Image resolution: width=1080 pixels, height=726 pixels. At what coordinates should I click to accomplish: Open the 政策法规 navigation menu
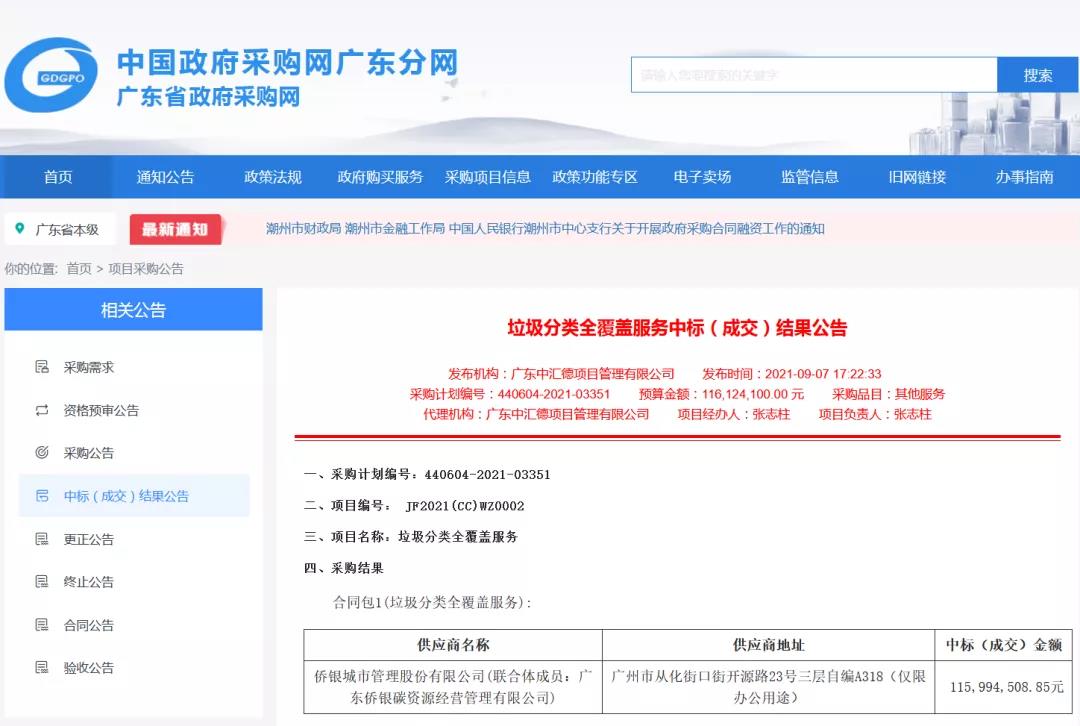(273, 177)
